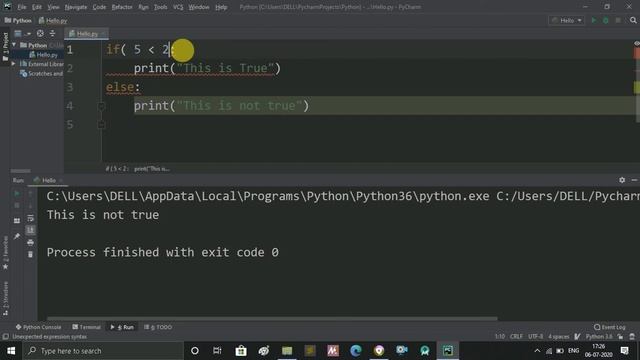The image size is (640, 360).
Task: Click the Run console horizontal scrollbar
Action: (x=272, y=318)
